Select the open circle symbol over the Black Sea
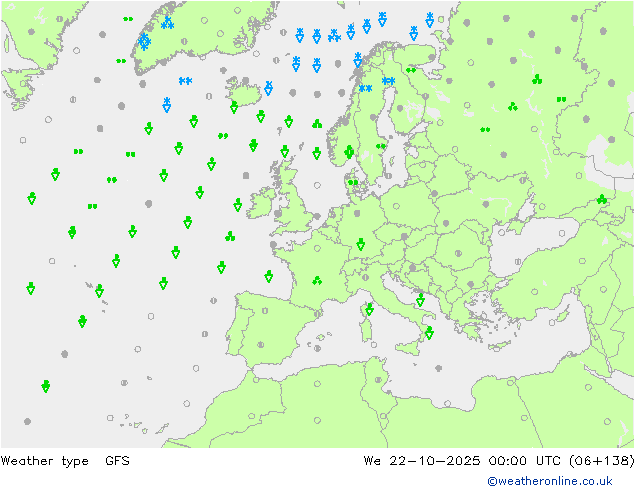This screenshot has width=634, height=490. pyautogui.click(x=562, y=233)
